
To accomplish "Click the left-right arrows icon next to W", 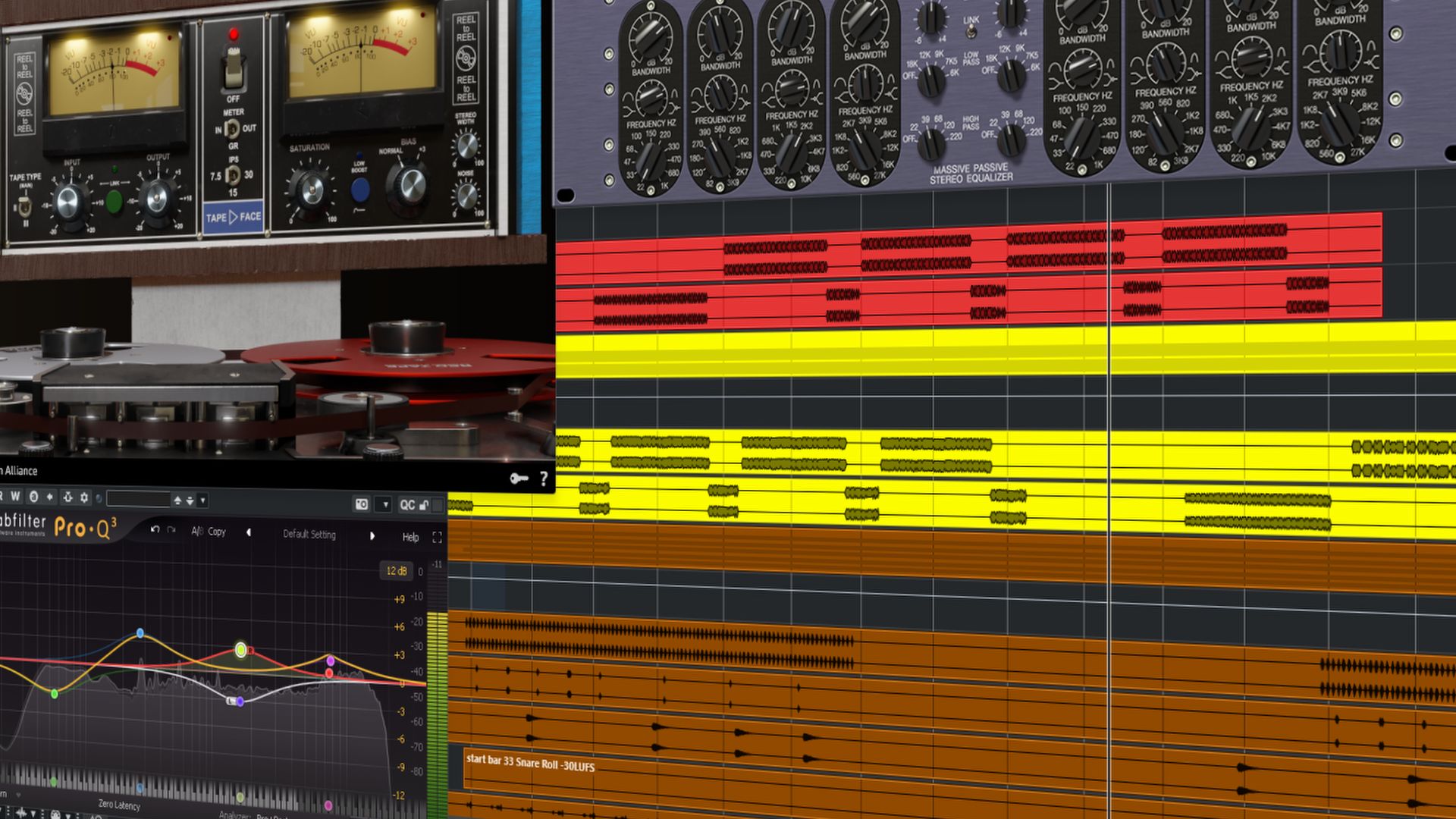I will 50,497.
